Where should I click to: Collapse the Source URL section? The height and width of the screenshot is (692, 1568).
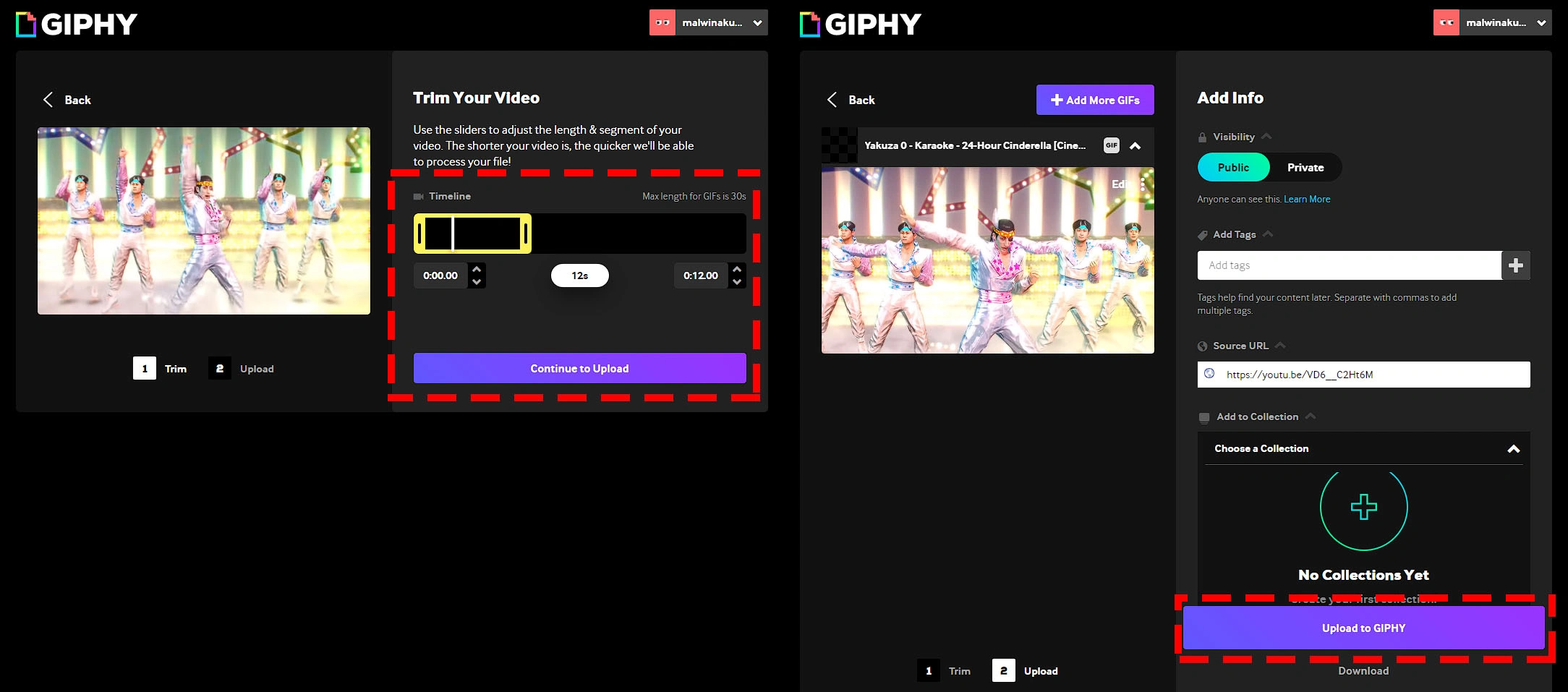pyautogui.click(x=1280, y=345)
